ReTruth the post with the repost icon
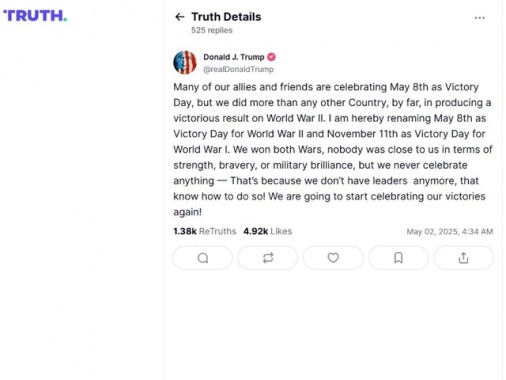 (x=268, y=258)
